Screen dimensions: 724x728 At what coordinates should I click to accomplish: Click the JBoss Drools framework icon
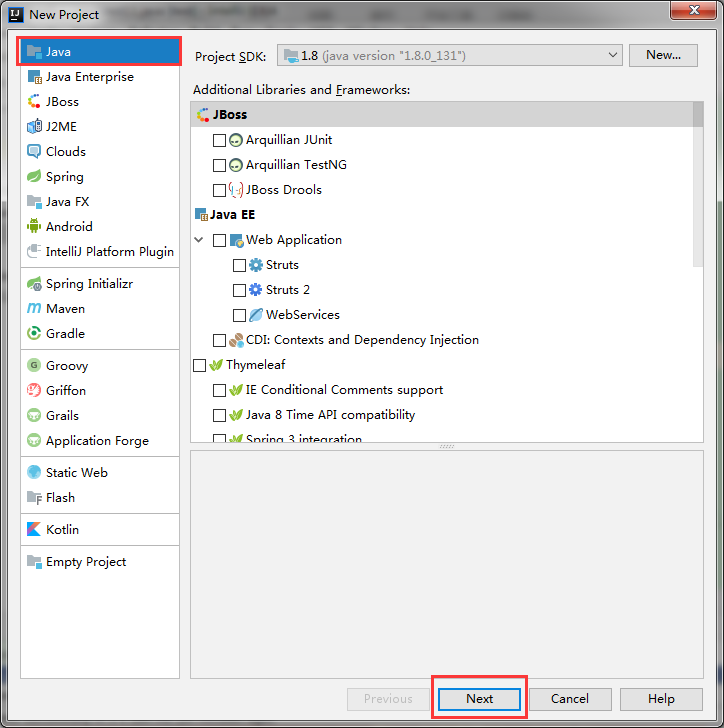pos(236,190)
